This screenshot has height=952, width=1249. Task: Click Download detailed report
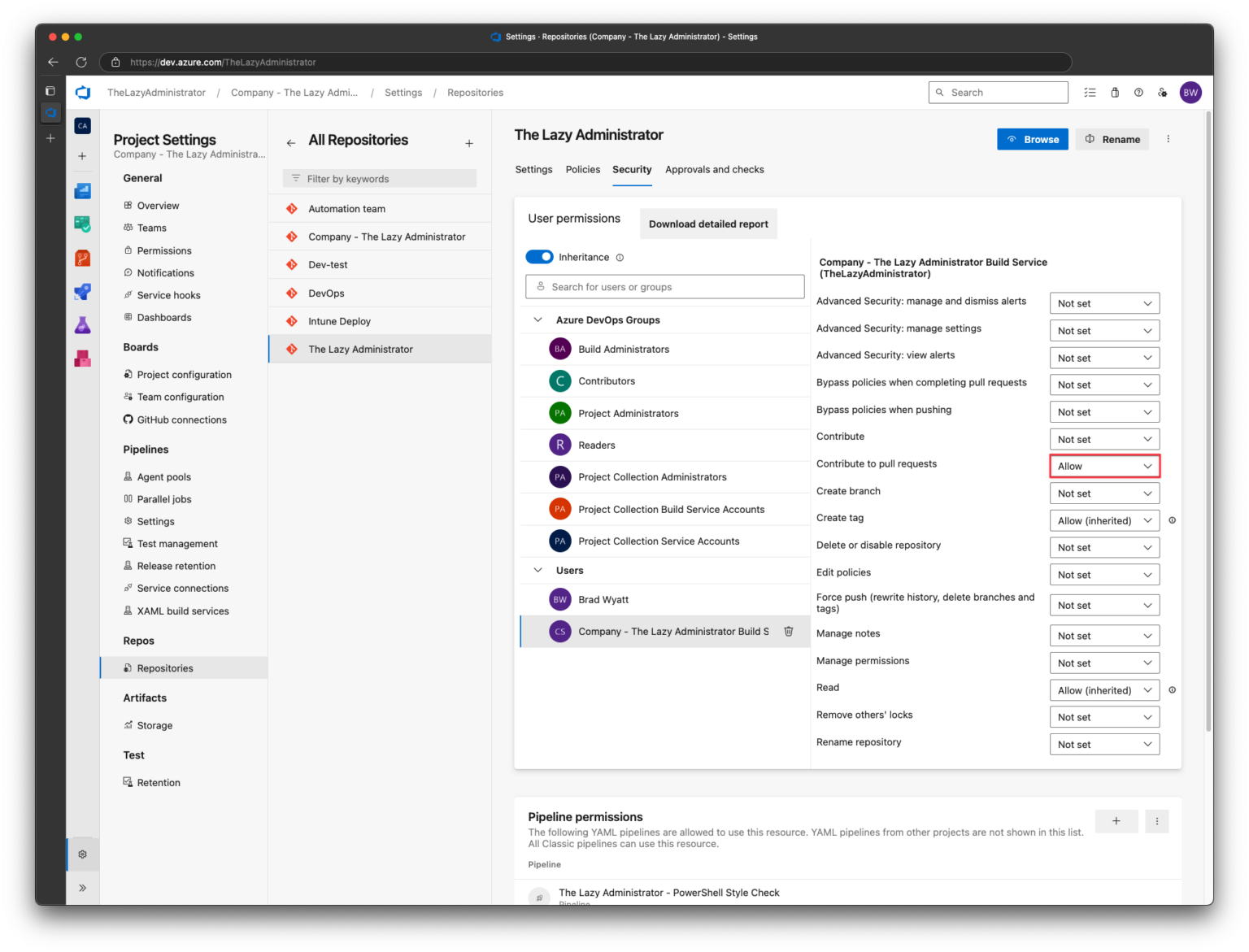(x=708, y=224)
